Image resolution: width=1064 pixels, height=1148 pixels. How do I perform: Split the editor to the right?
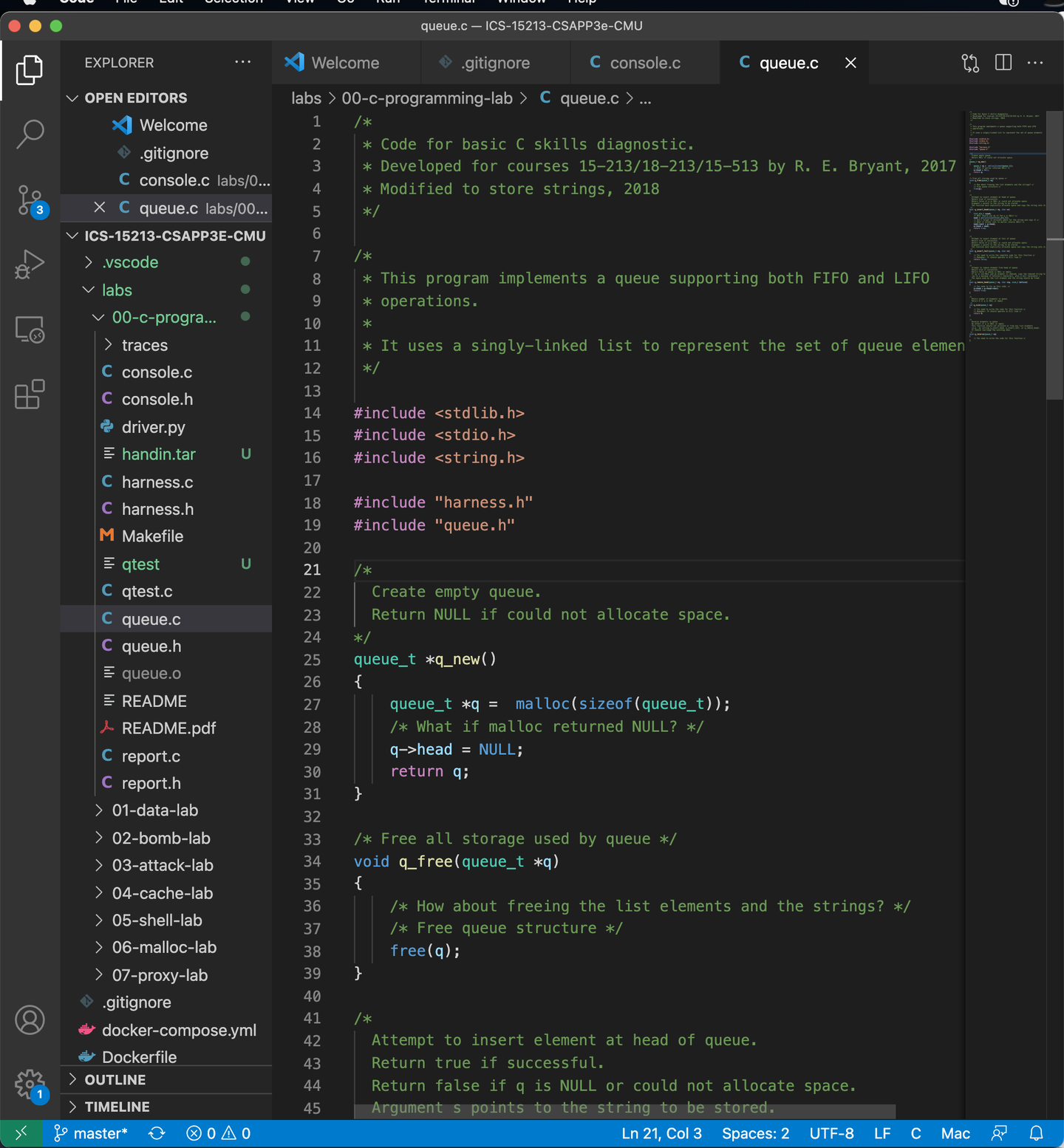click(x=1003, y=63)
